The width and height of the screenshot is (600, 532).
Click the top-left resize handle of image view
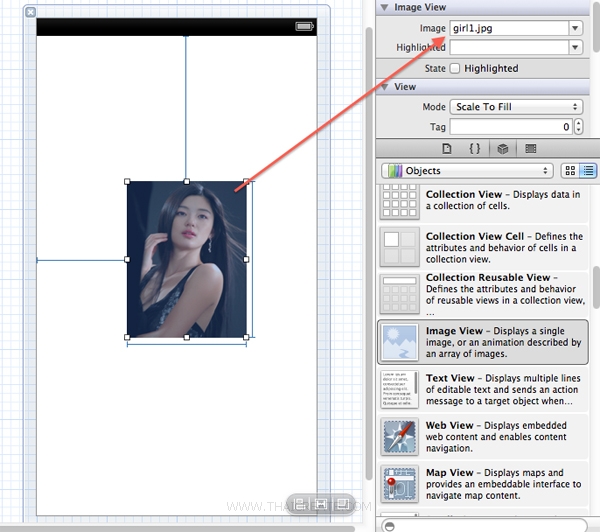[127, 181]
